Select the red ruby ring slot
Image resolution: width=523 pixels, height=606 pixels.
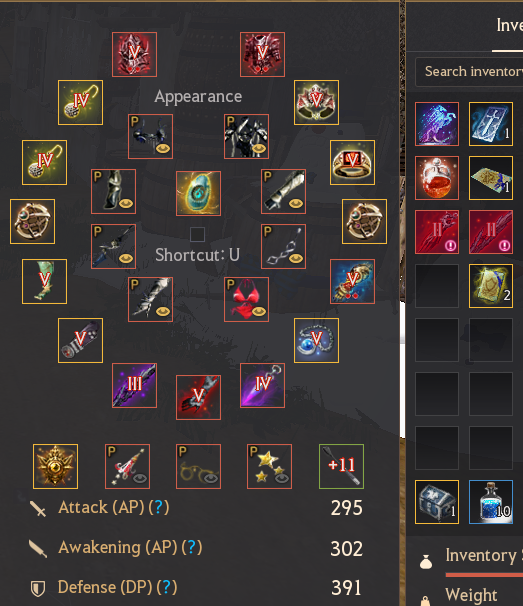tap(353, 162)
